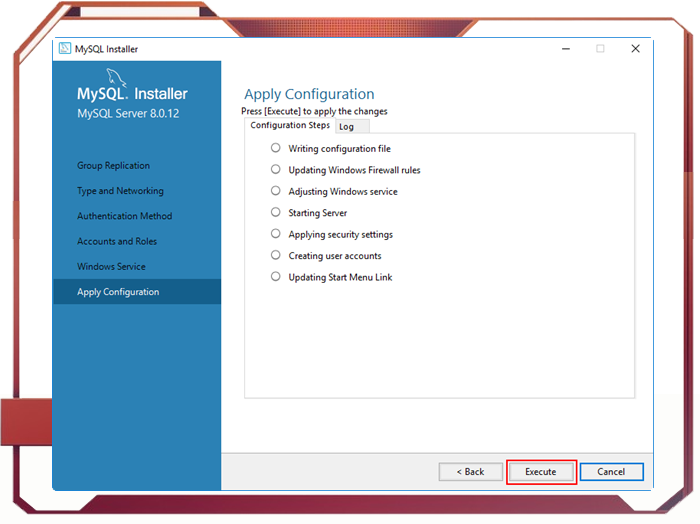The height and width of the screenshot is (524, 700).
Task: Click the Applying security settings step circle
Action: point(276,234)
